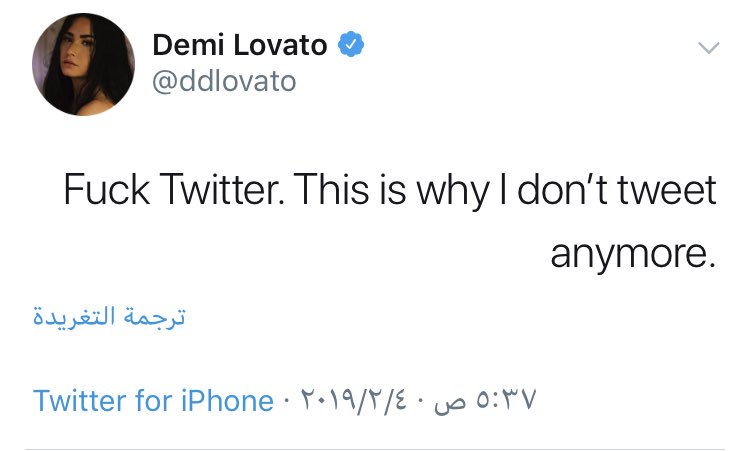Screen dimensions: 750x451
Task: Click the blue verified badge
Action: coord(349,46)
